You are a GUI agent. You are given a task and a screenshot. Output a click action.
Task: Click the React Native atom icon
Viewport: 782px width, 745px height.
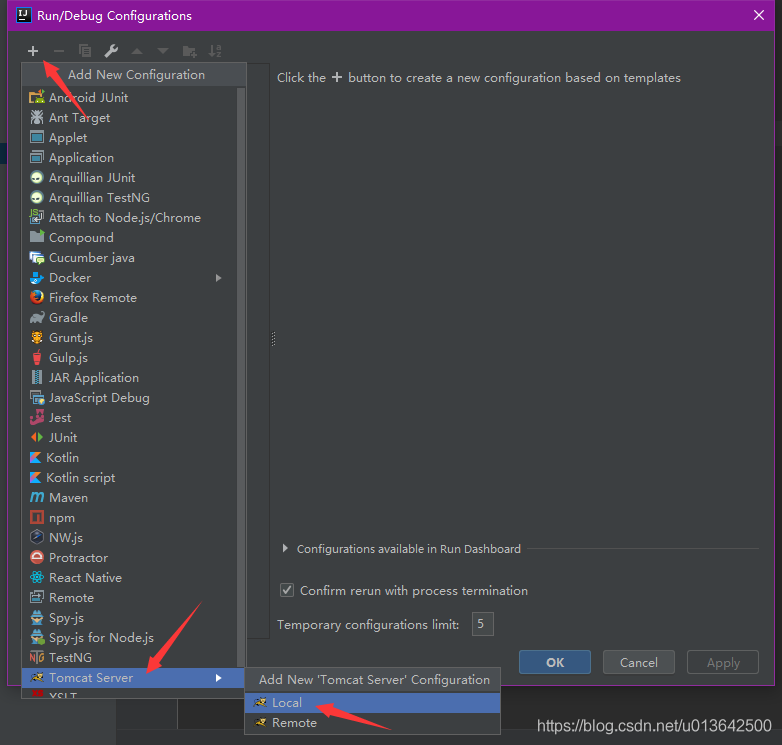click(x=37, y=577)
